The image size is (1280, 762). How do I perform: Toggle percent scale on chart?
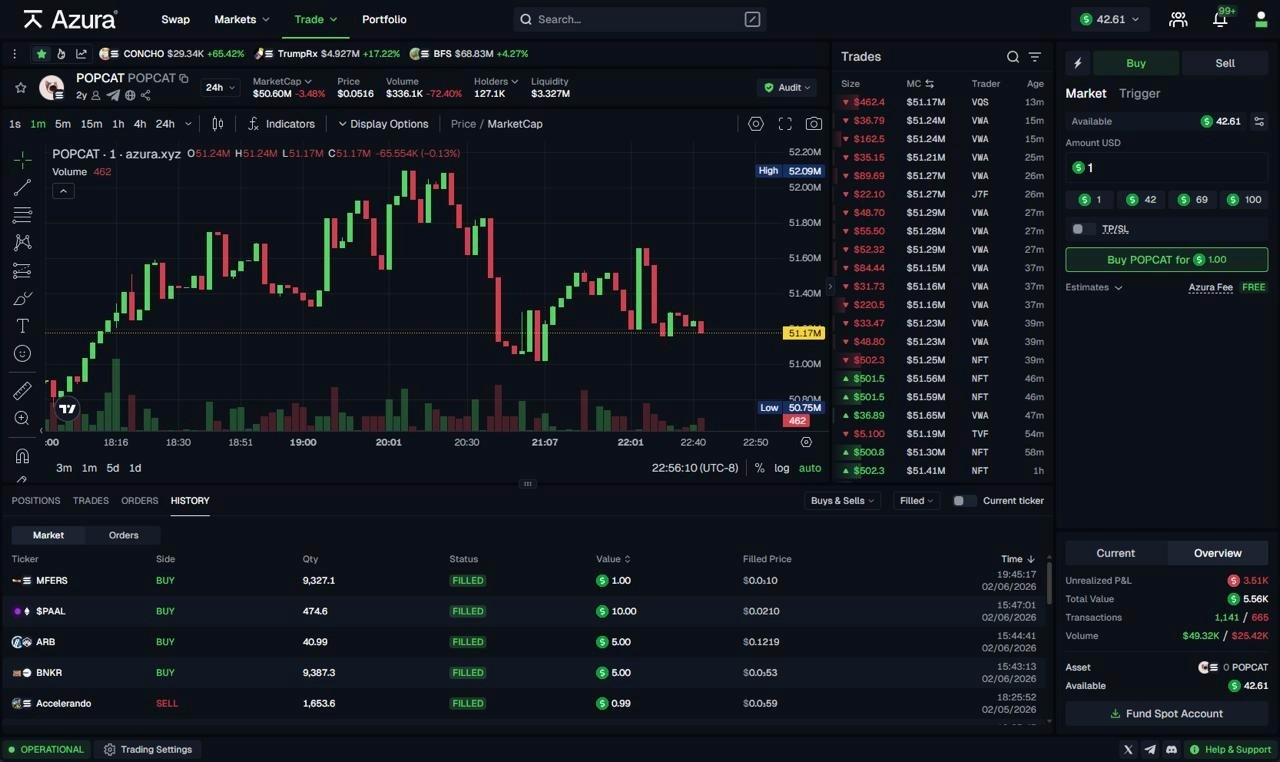(x=760, y=468)
